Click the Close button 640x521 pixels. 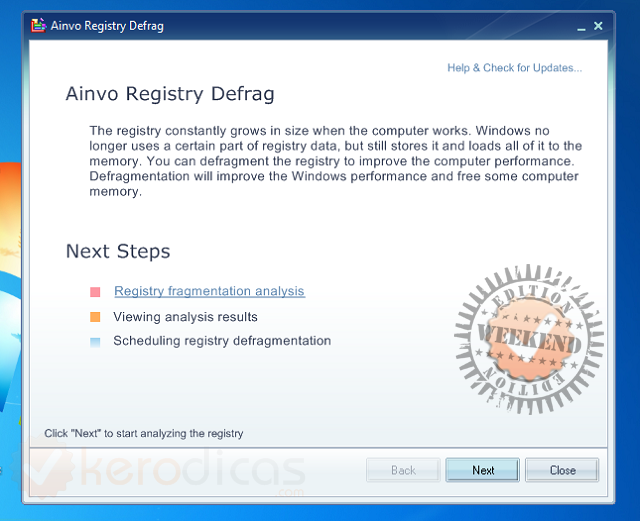click(x=562, y=470)
